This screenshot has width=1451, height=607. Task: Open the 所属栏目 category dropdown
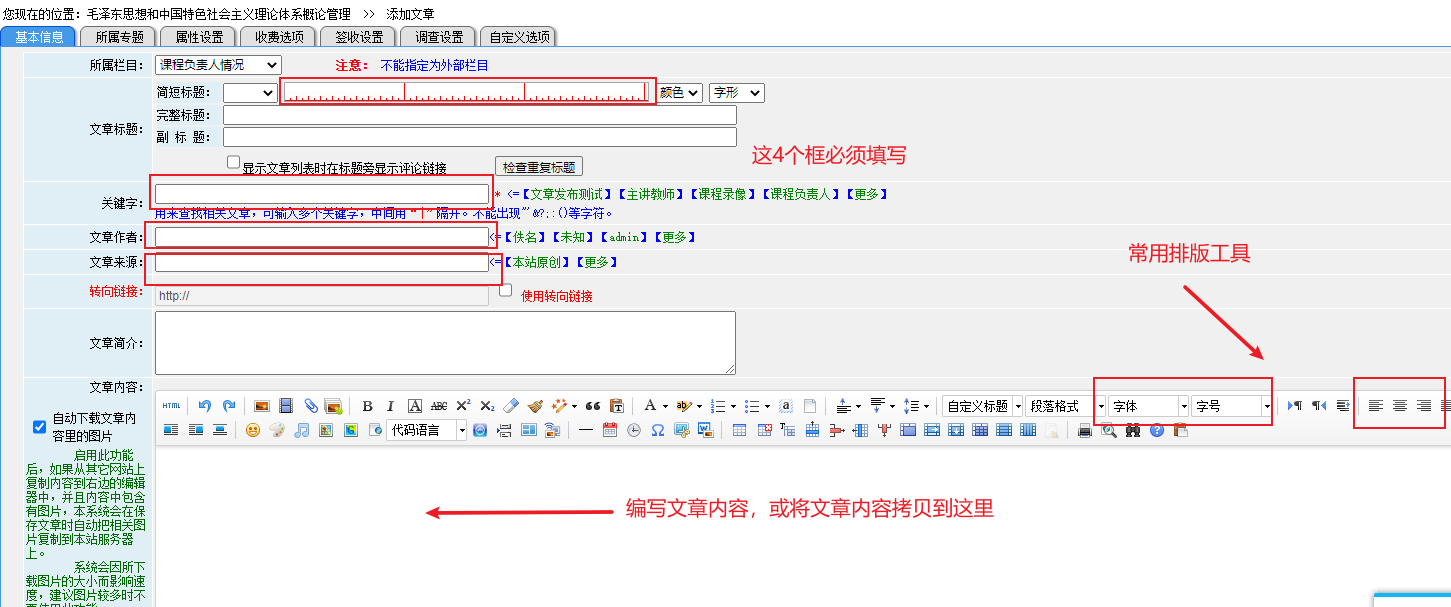[x=218, y=65]
